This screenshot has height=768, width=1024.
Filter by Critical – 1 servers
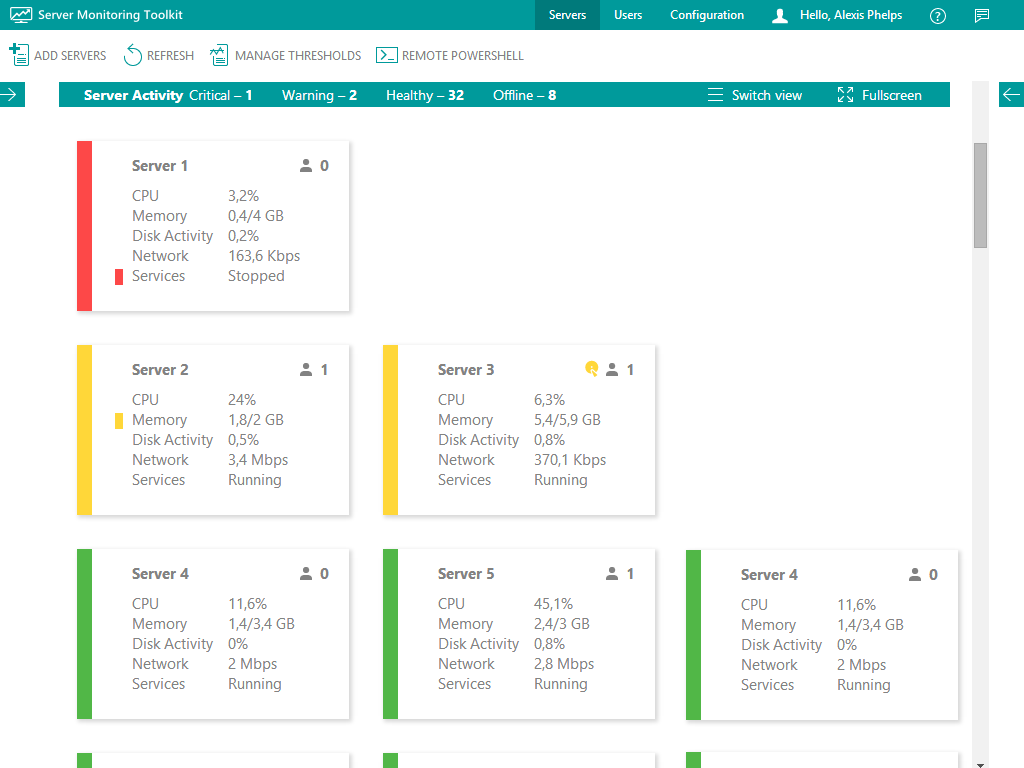coord(220,95)
